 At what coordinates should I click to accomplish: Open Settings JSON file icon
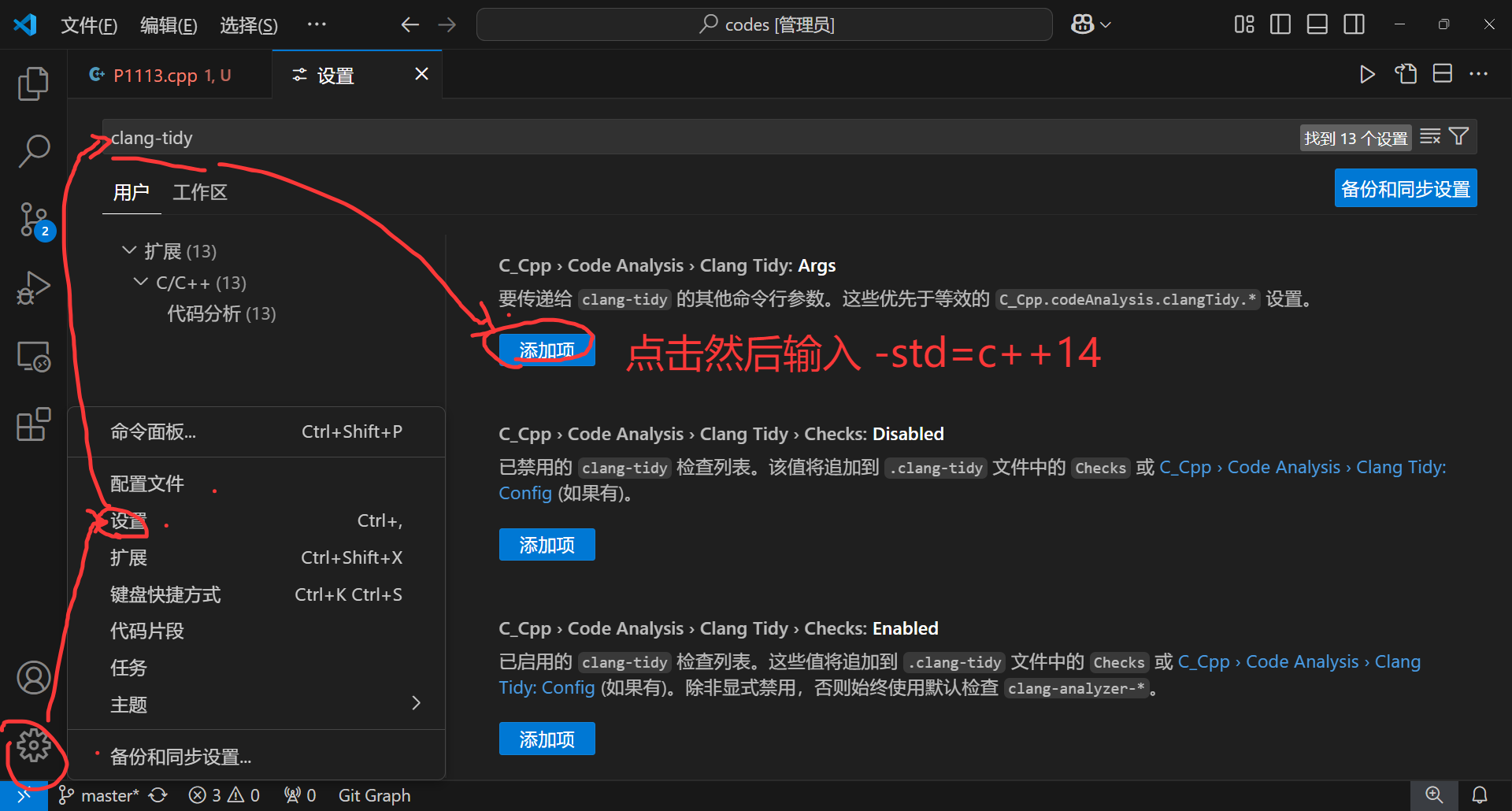(1406, 74)
